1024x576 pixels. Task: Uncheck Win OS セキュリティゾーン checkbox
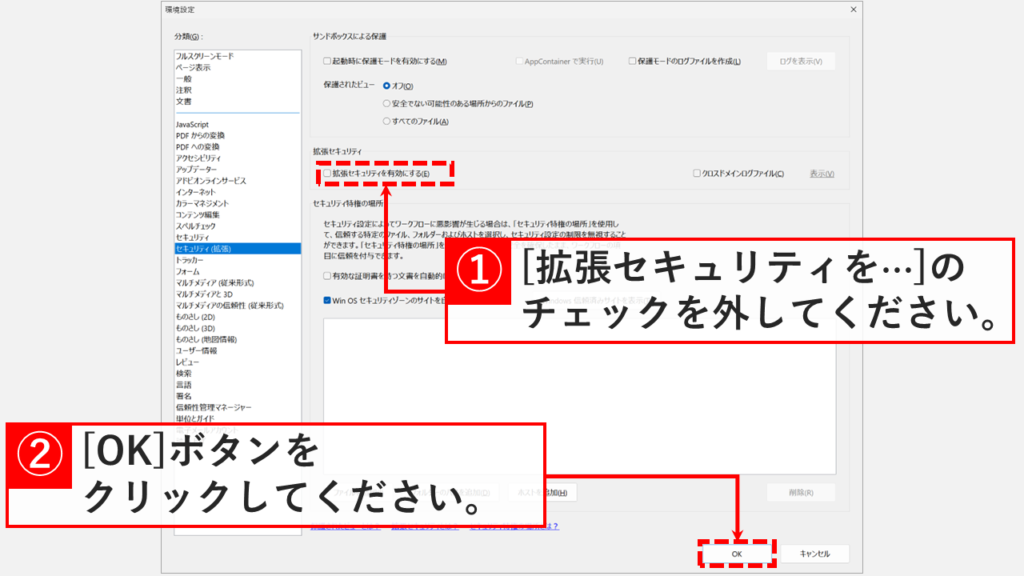click(x=327, y=300)
